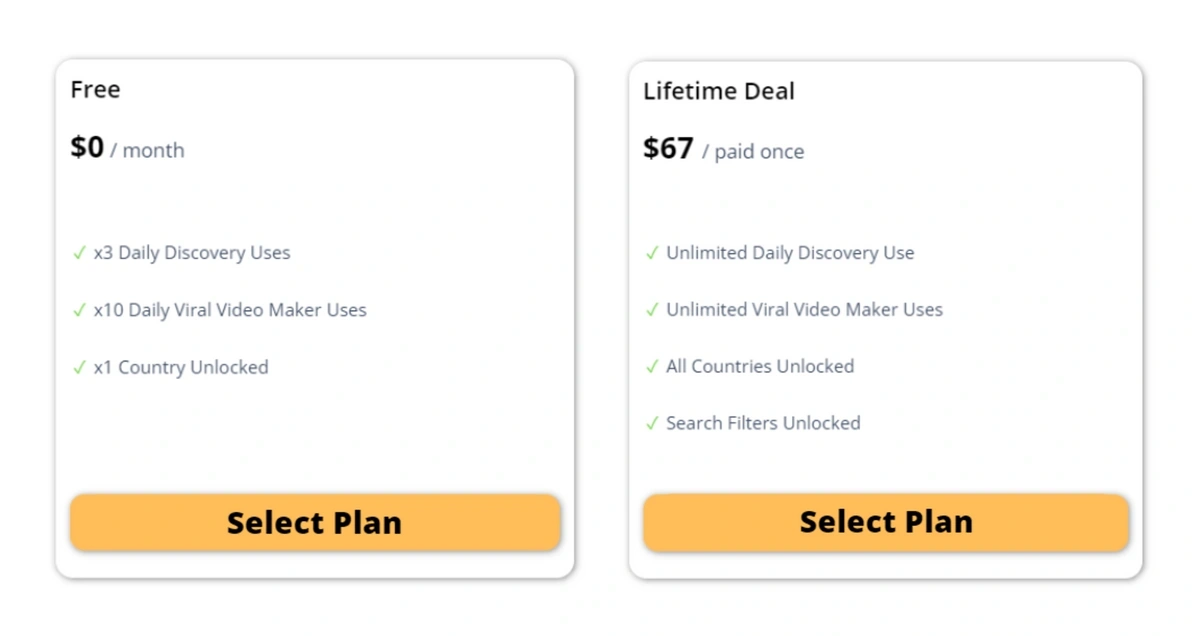Click the $67 paid once price
This screenshot has width=1200, height=636.
pyautogui.click(x=723, y=149)
